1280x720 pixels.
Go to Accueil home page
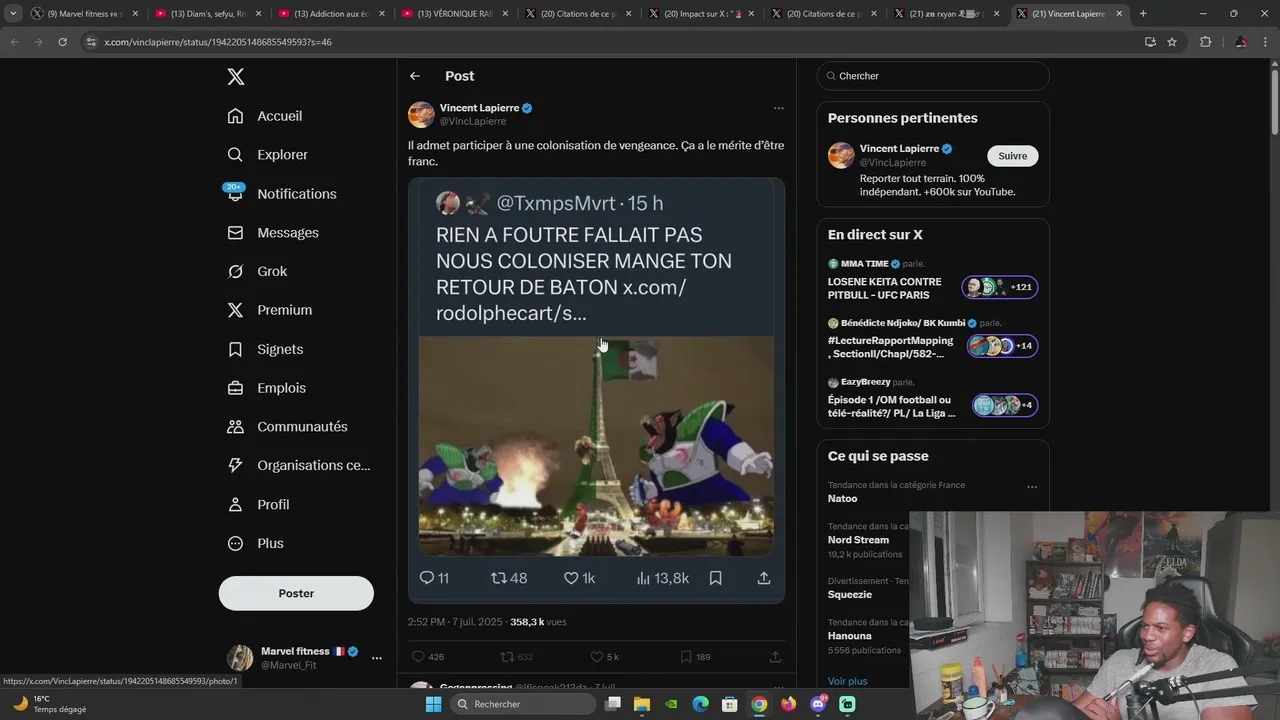[265, 116]
